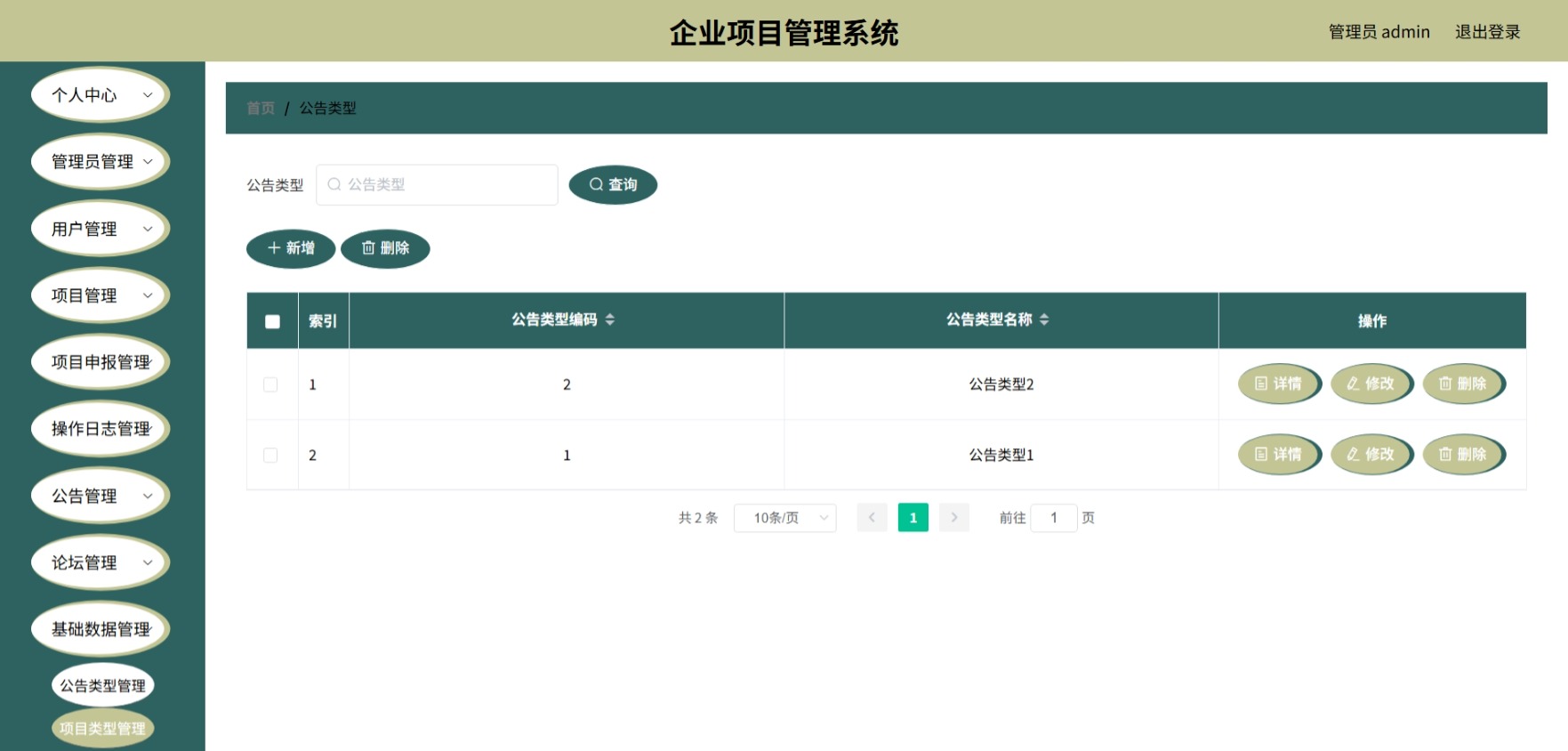Click the trash icon on toolbar 删除 button
The image size is (1568, 751).
pos(368,248)
